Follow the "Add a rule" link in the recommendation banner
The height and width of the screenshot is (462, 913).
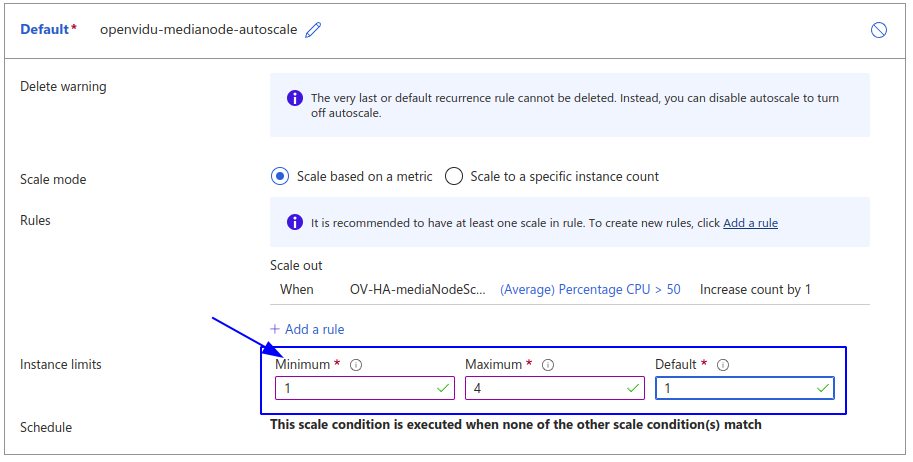pyautogui.click(x=750, y=223)
